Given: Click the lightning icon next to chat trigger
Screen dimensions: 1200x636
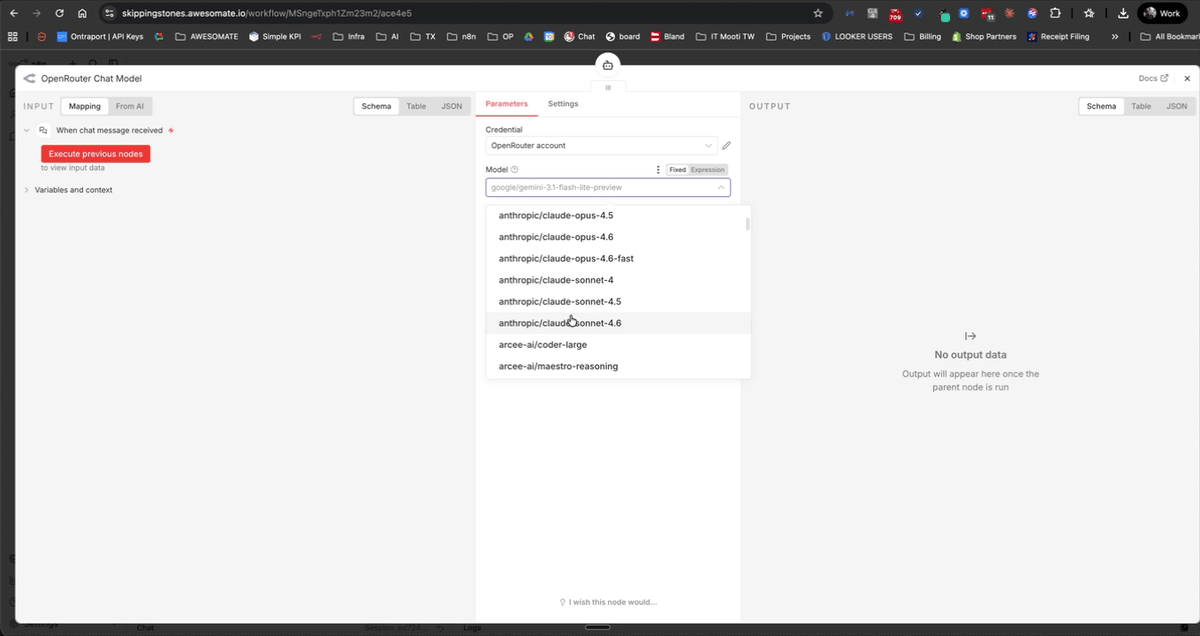Looking at the screenshot, I should tap(171, 130).
